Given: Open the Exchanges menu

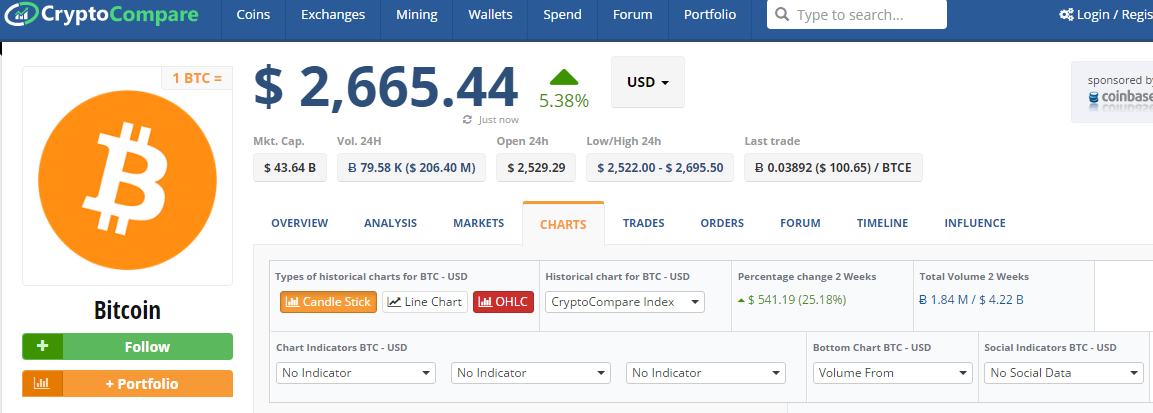Looking at the screenshot, I should tap(333, 15).
